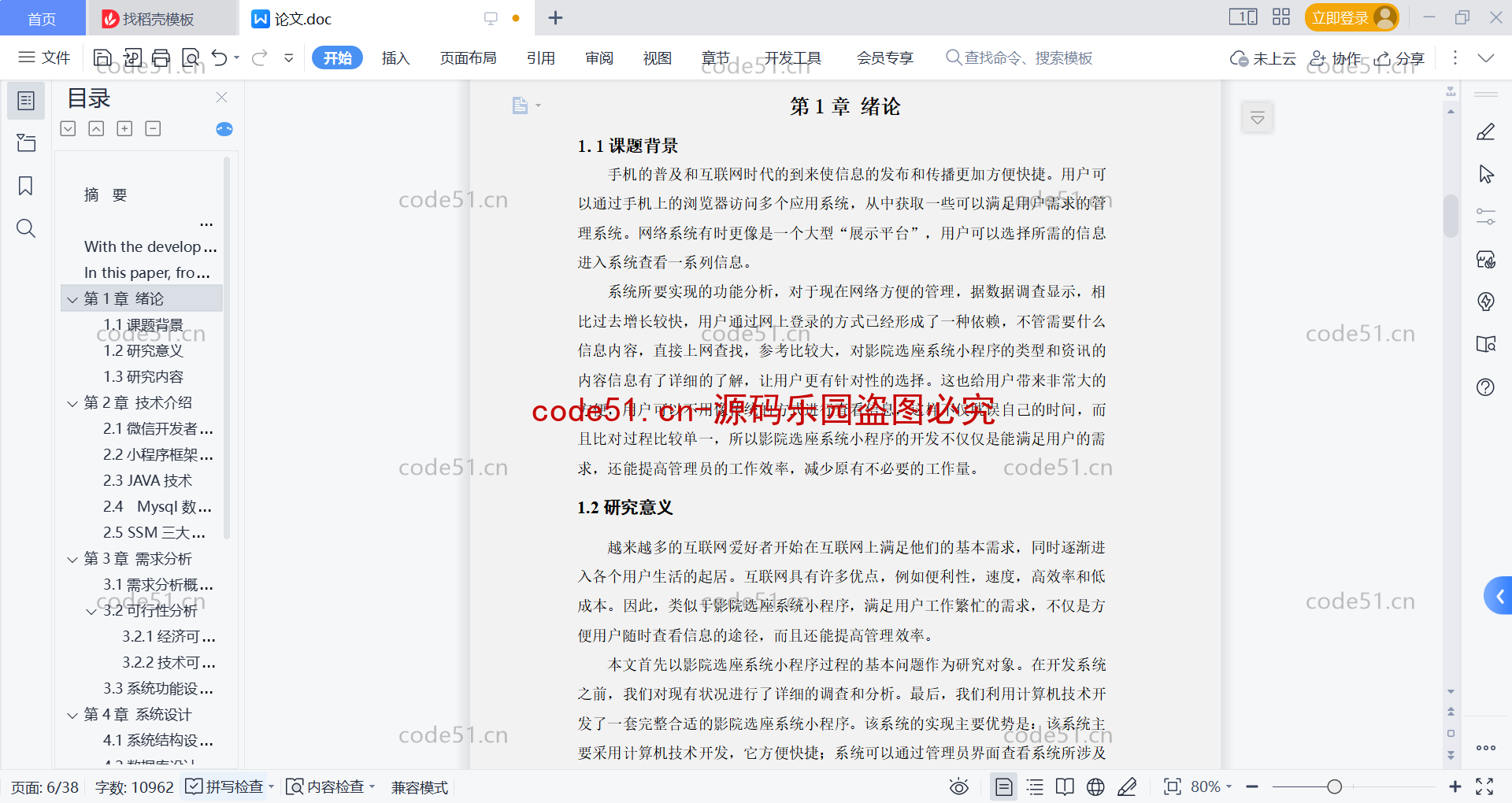Close the 目录 panel
Screen dimensions: 1512x803
[x=221, y=98]
